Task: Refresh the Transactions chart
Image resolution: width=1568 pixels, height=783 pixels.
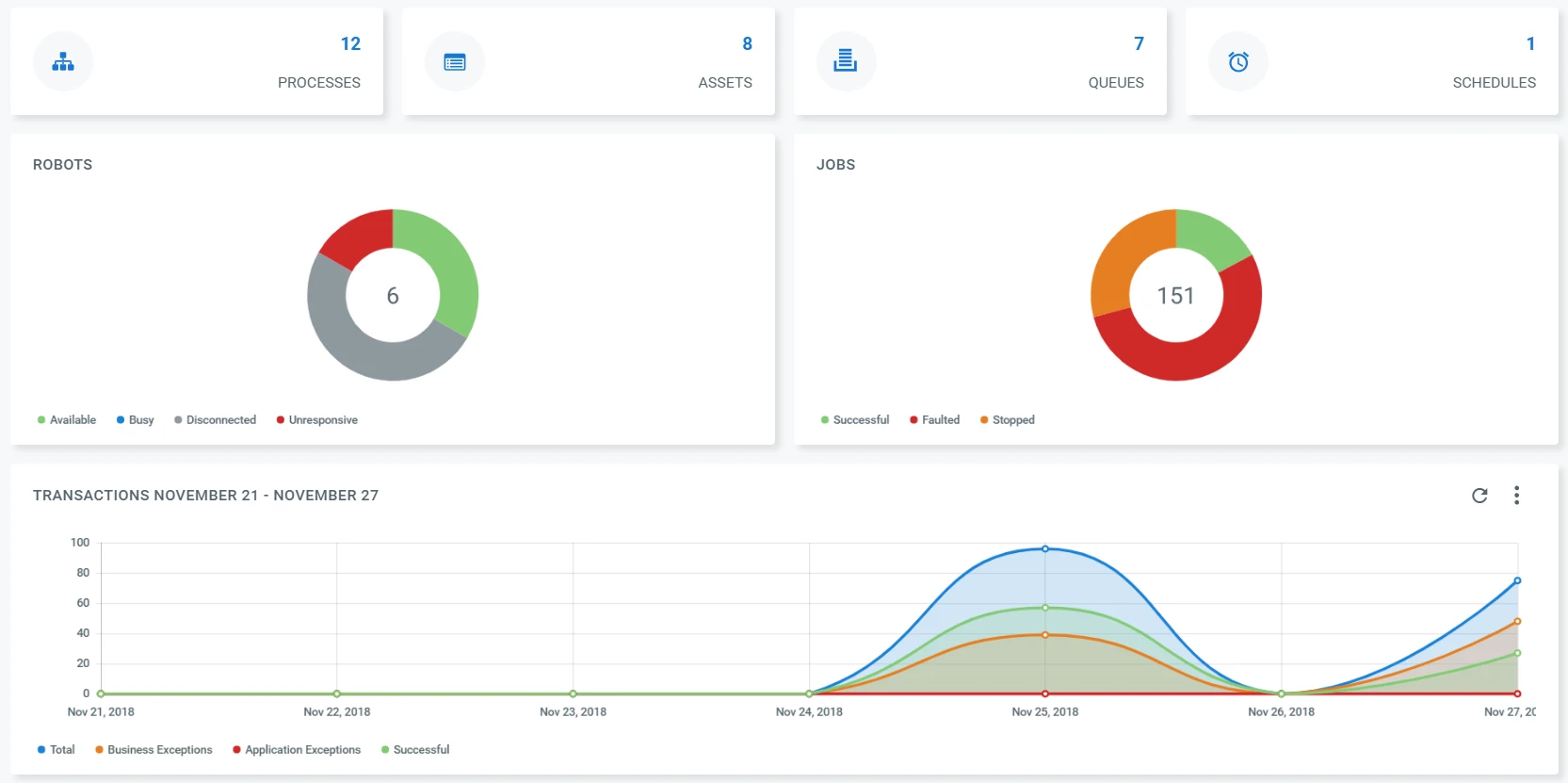Action: (1479, 496)
